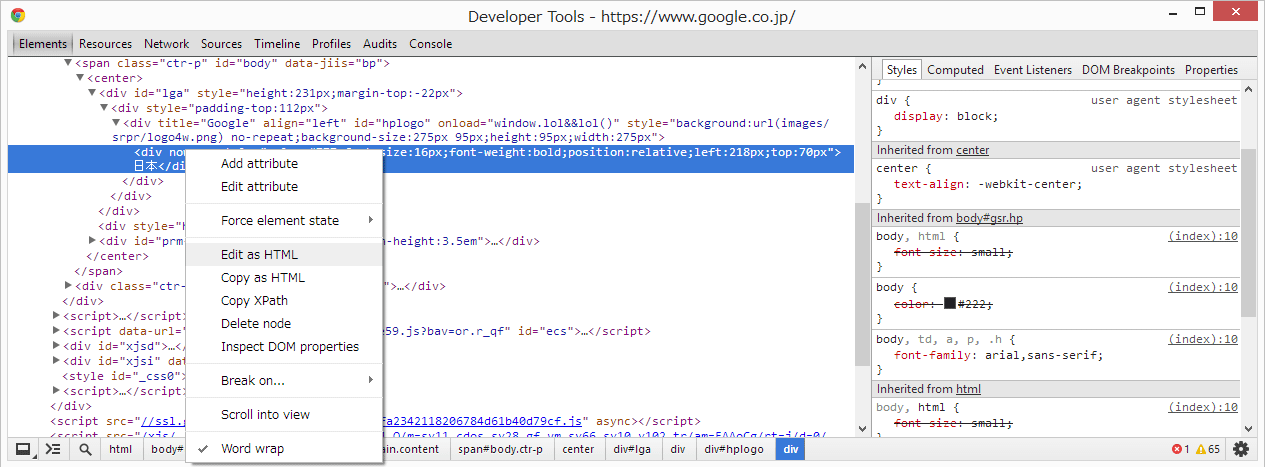Screen dimensions: 1265x468
Task: Open (index):10 link beside body color rule
Action: click(1203, 288)
